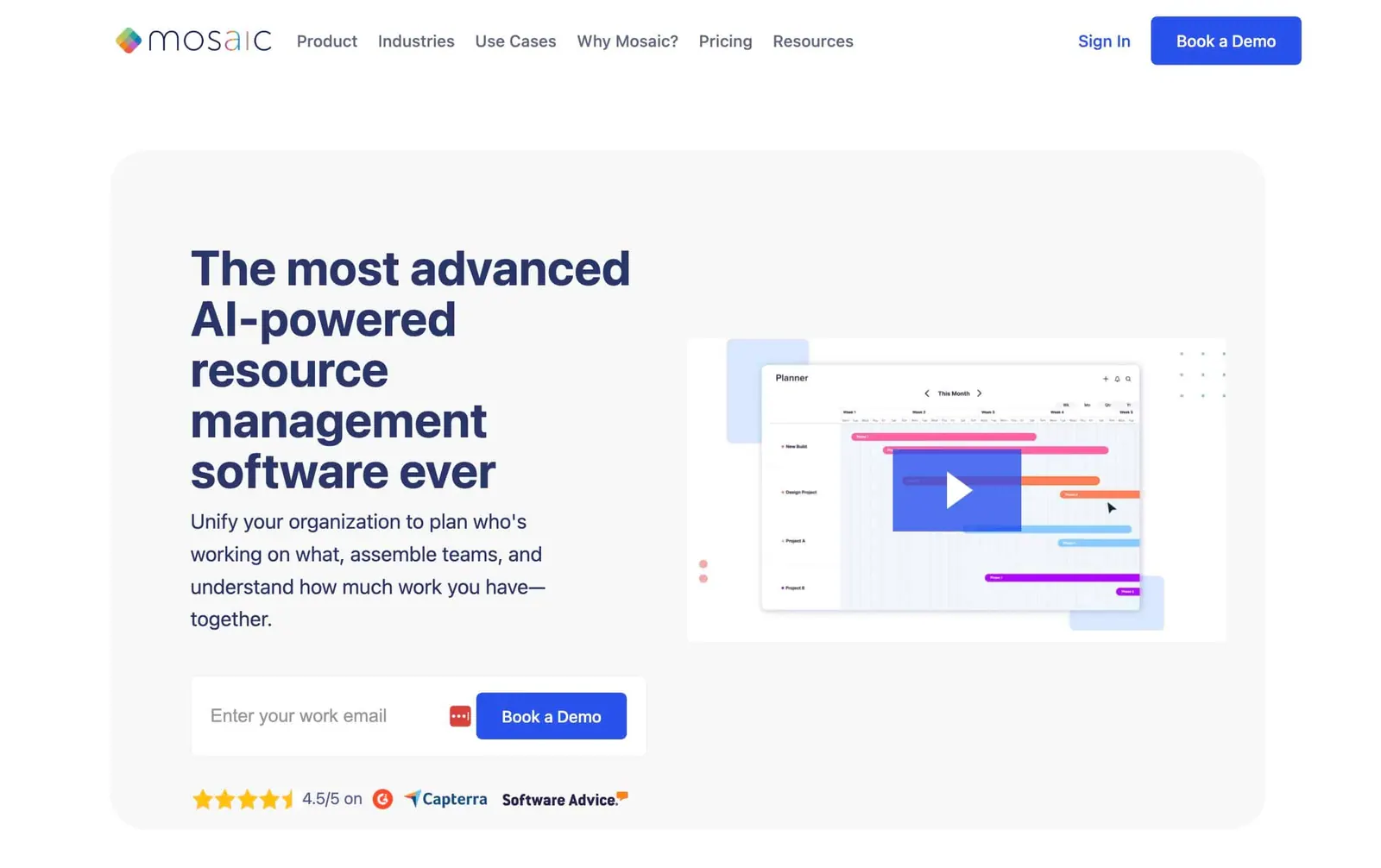Play the Planner demo video

point(956,490)
